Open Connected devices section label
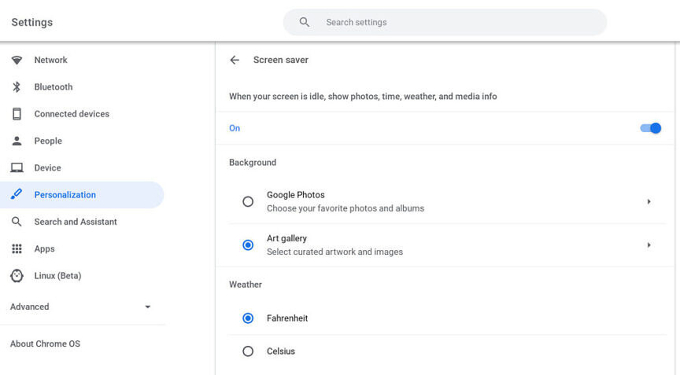 [72, 114]
